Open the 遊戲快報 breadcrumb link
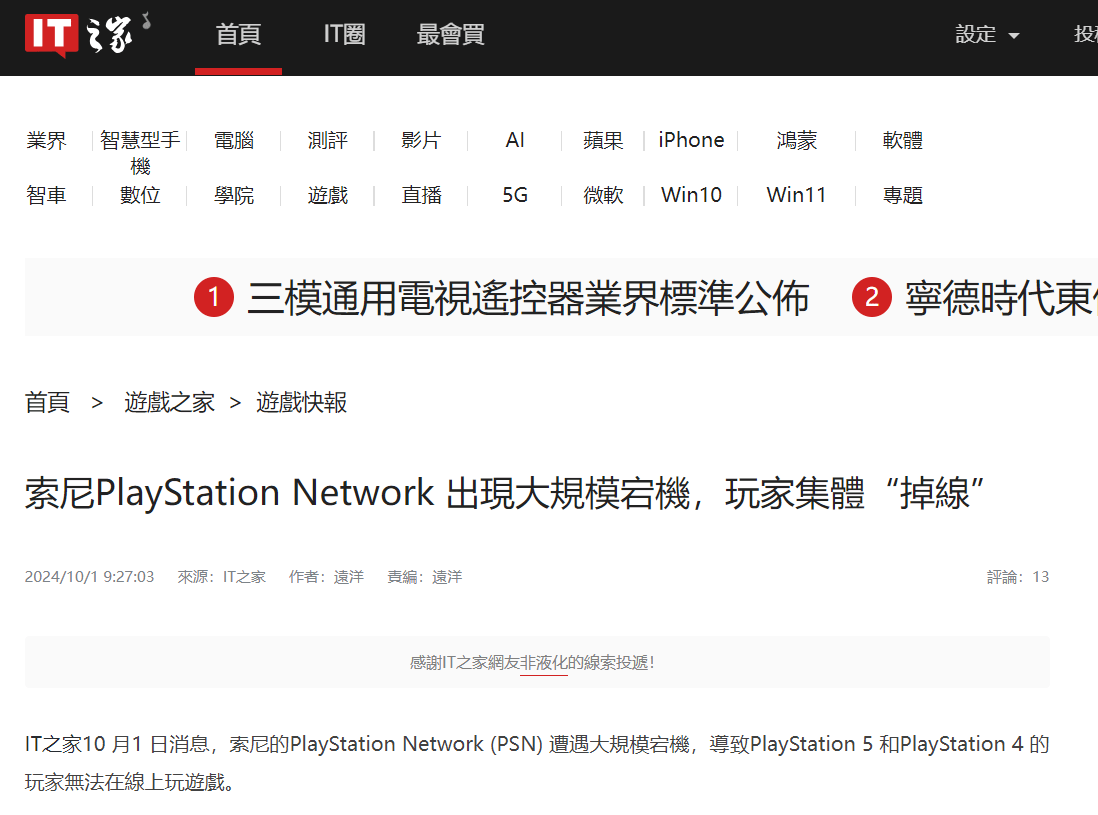The height and width of the screenshot is (815, 1098). 301,401
